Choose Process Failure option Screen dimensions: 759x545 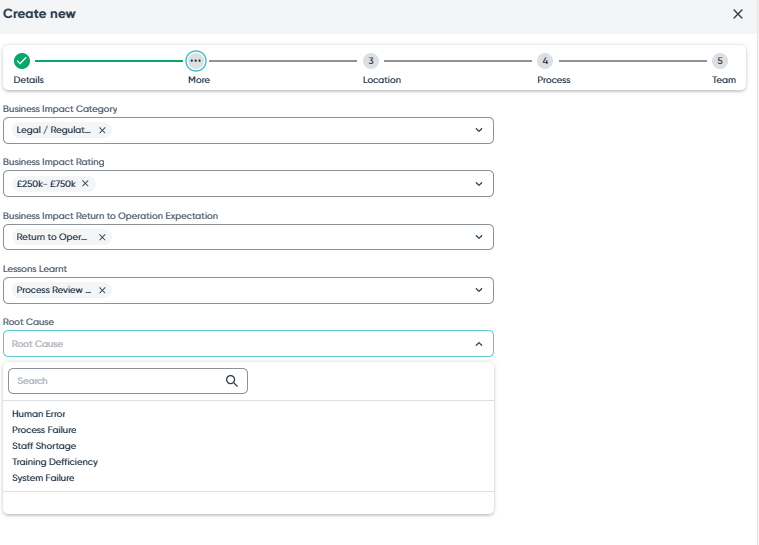point(44,430)
